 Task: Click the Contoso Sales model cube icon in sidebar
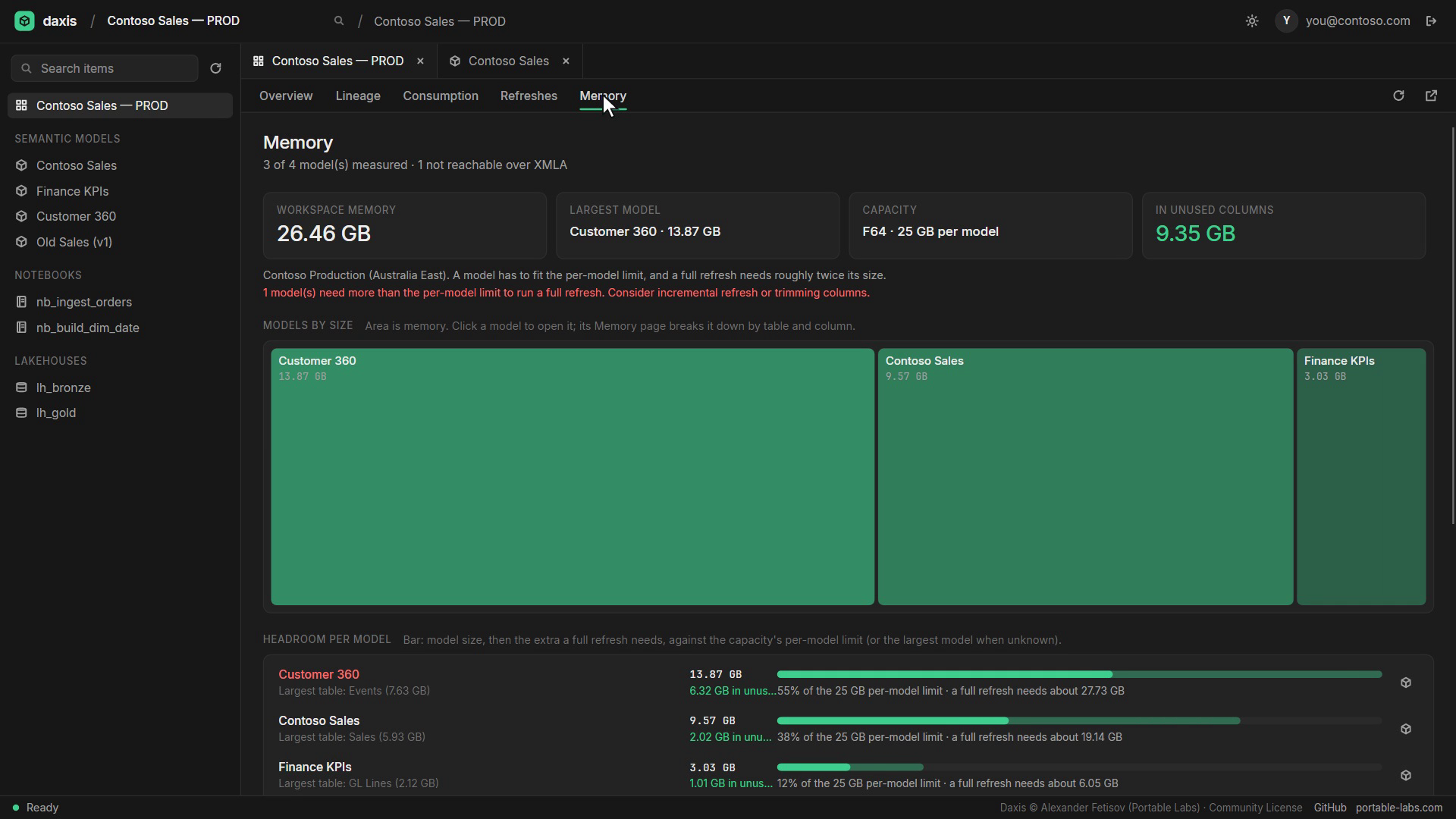tap(21, 165)
